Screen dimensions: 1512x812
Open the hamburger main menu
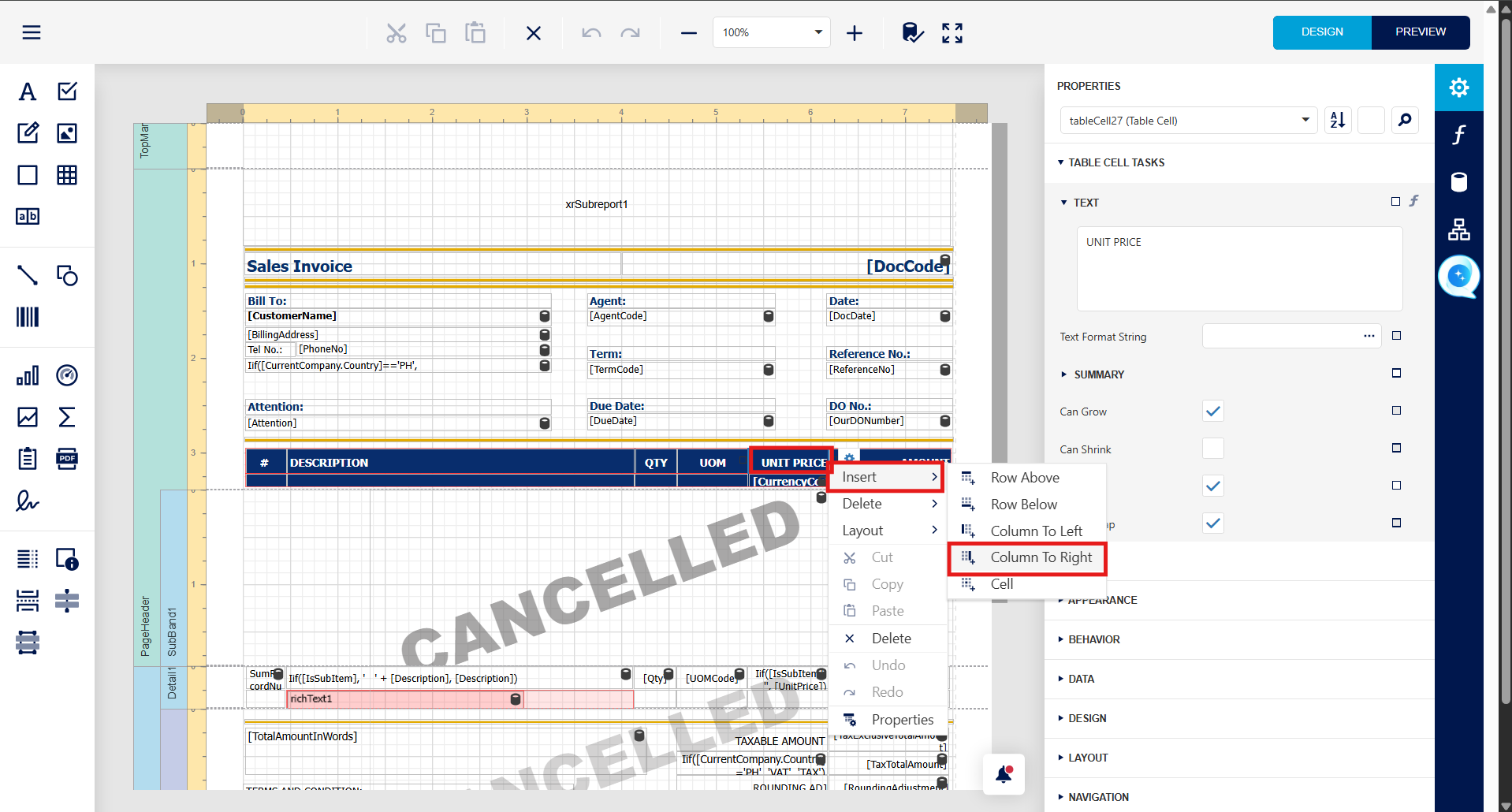point(32,32)
